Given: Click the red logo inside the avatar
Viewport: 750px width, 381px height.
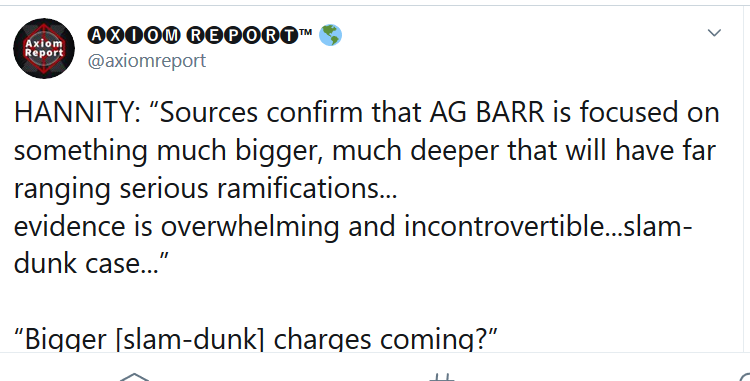Looking at the screenshot, I should click(x=44, y=48).
